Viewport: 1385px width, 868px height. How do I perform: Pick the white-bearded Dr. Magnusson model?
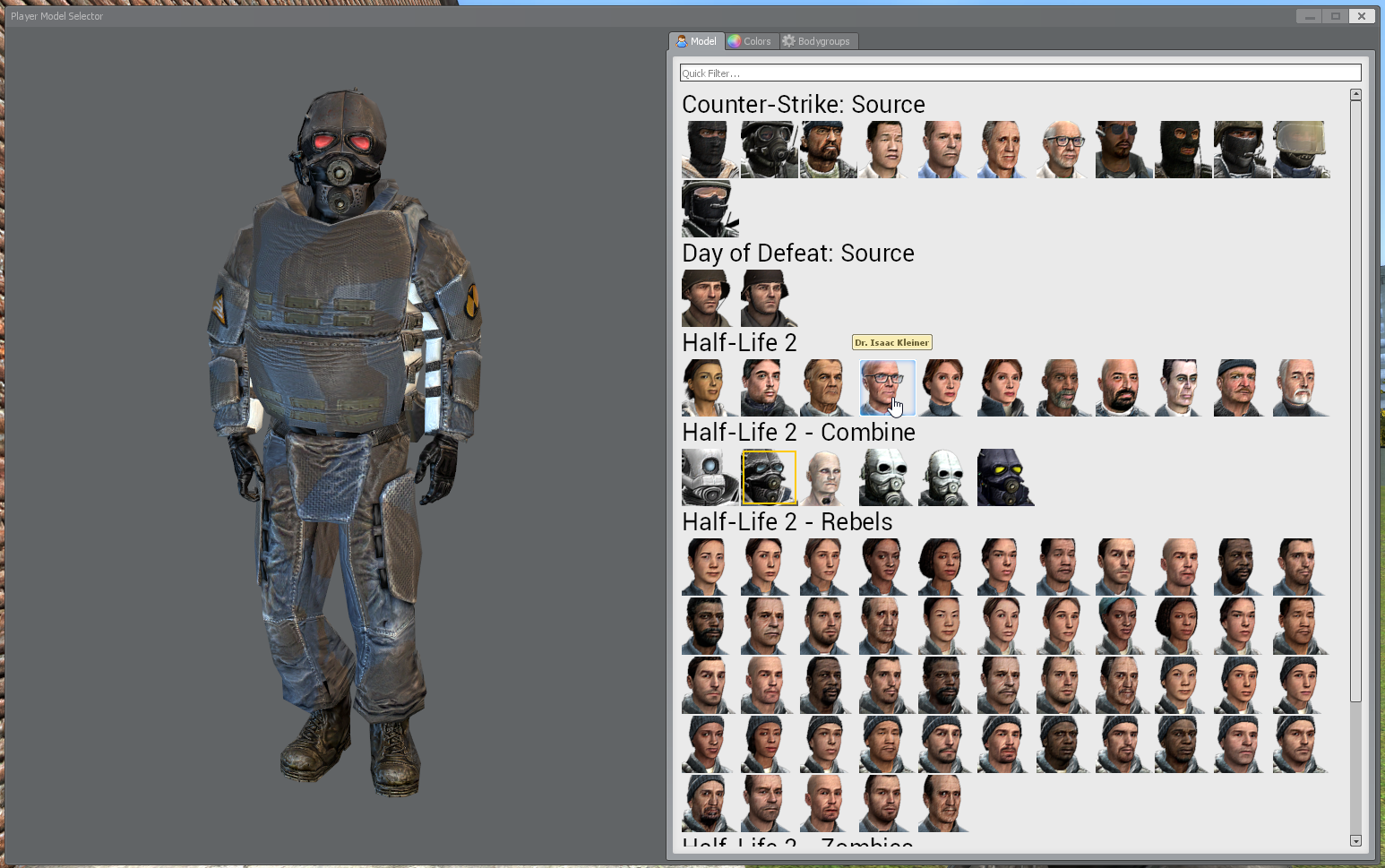tap(1302, 388)
